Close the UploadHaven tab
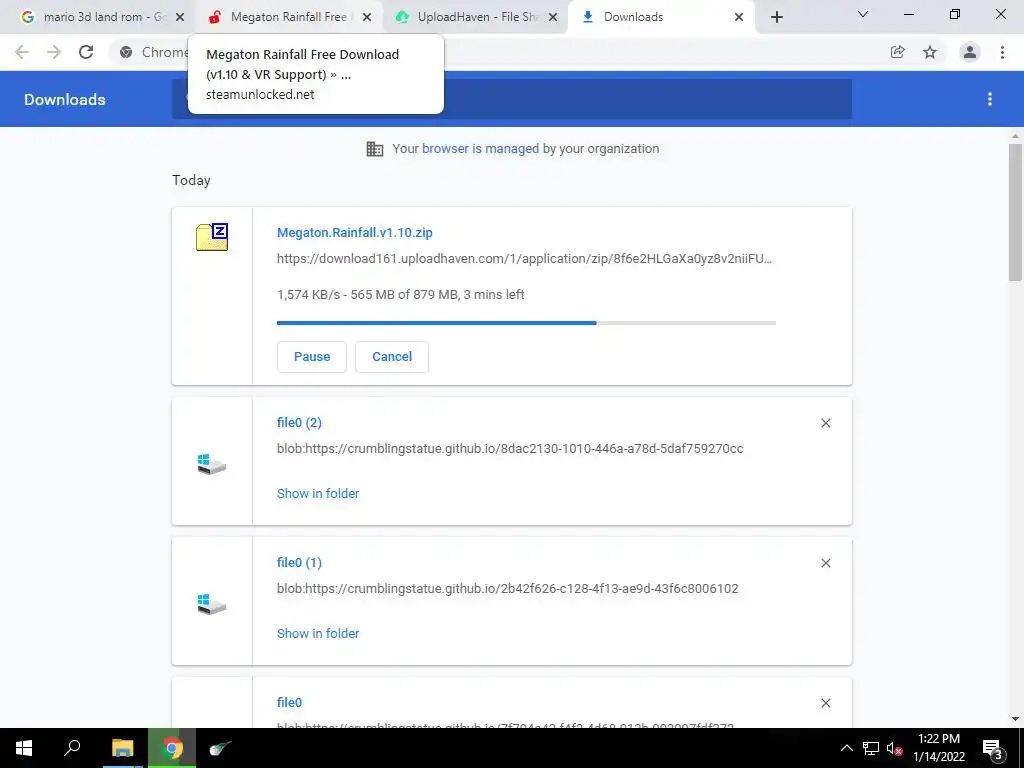Screen dimensions: 1024x768 [553, 17]
